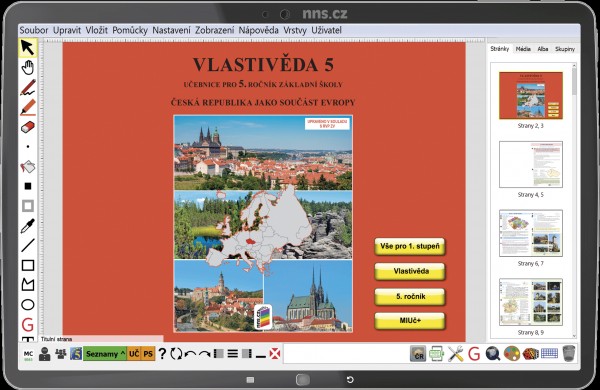Screen dimensions: 600x390
Task: Click the question mark help icon
Action: pos(162,354)
